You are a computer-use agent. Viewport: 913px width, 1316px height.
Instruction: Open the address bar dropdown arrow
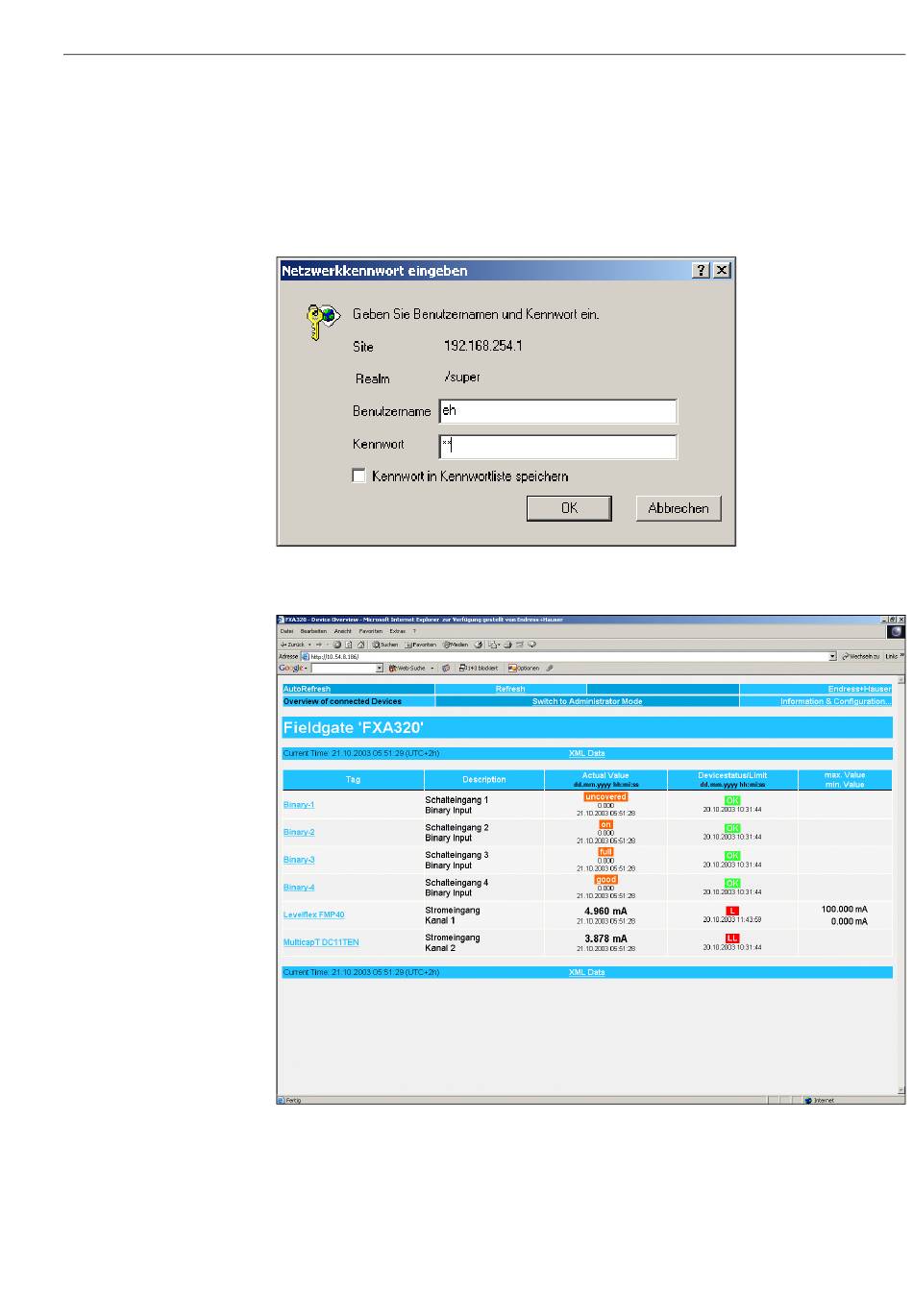pyautogui.click(x=832, y=656)
